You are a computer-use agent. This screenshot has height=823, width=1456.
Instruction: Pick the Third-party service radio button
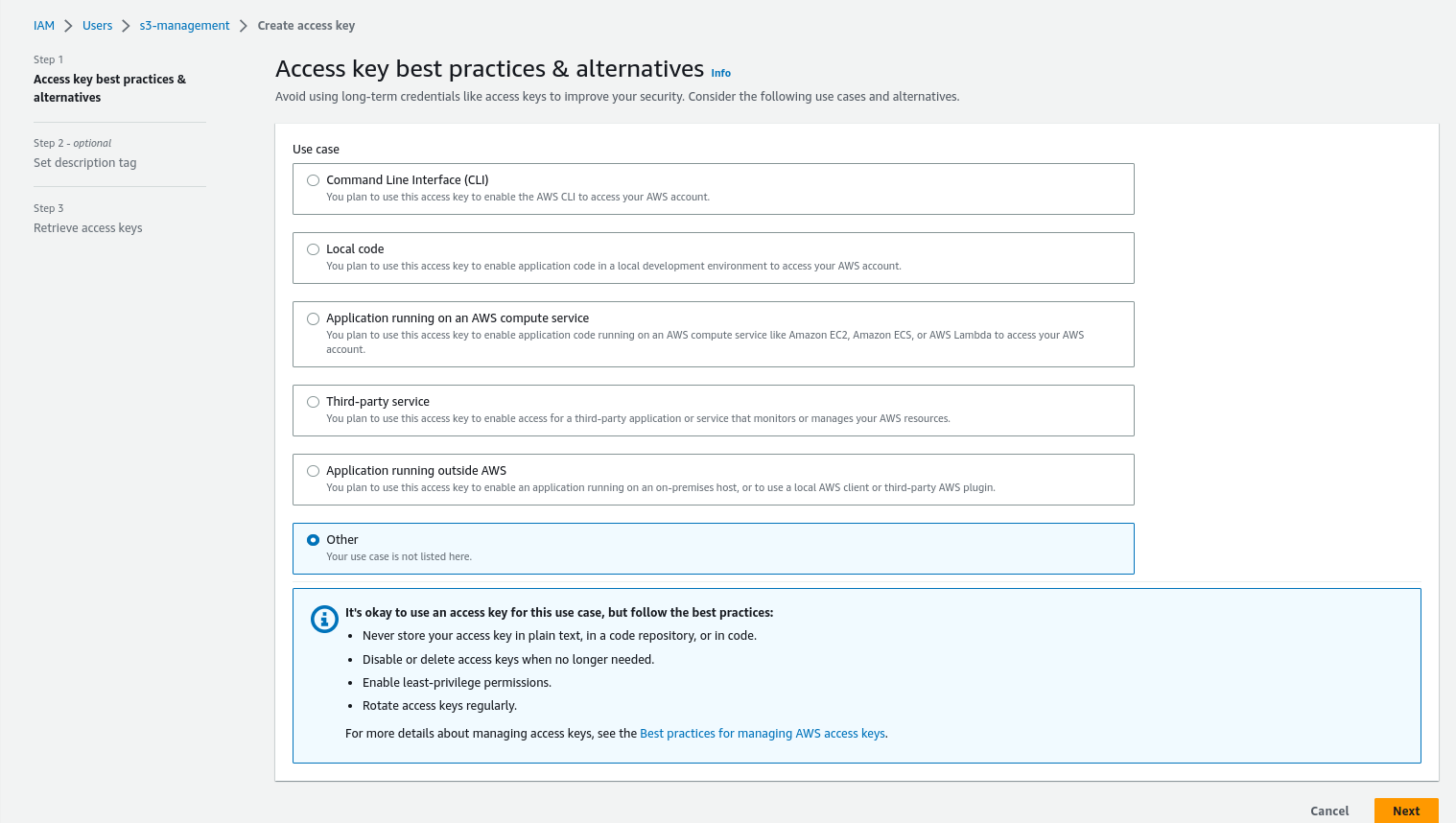tap(313, 402)
